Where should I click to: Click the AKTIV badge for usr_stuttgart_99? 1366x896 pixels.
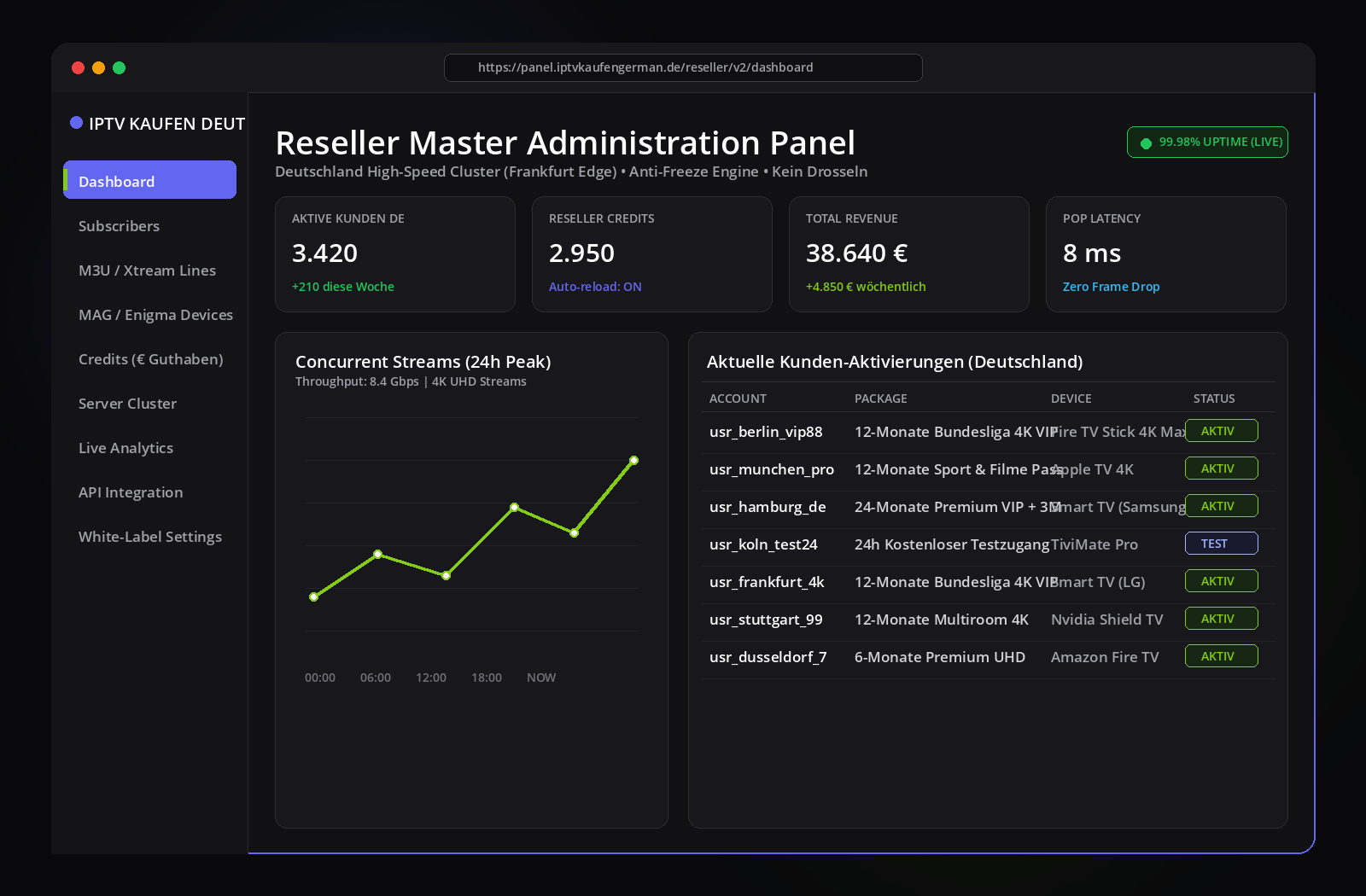point(1221,619)
